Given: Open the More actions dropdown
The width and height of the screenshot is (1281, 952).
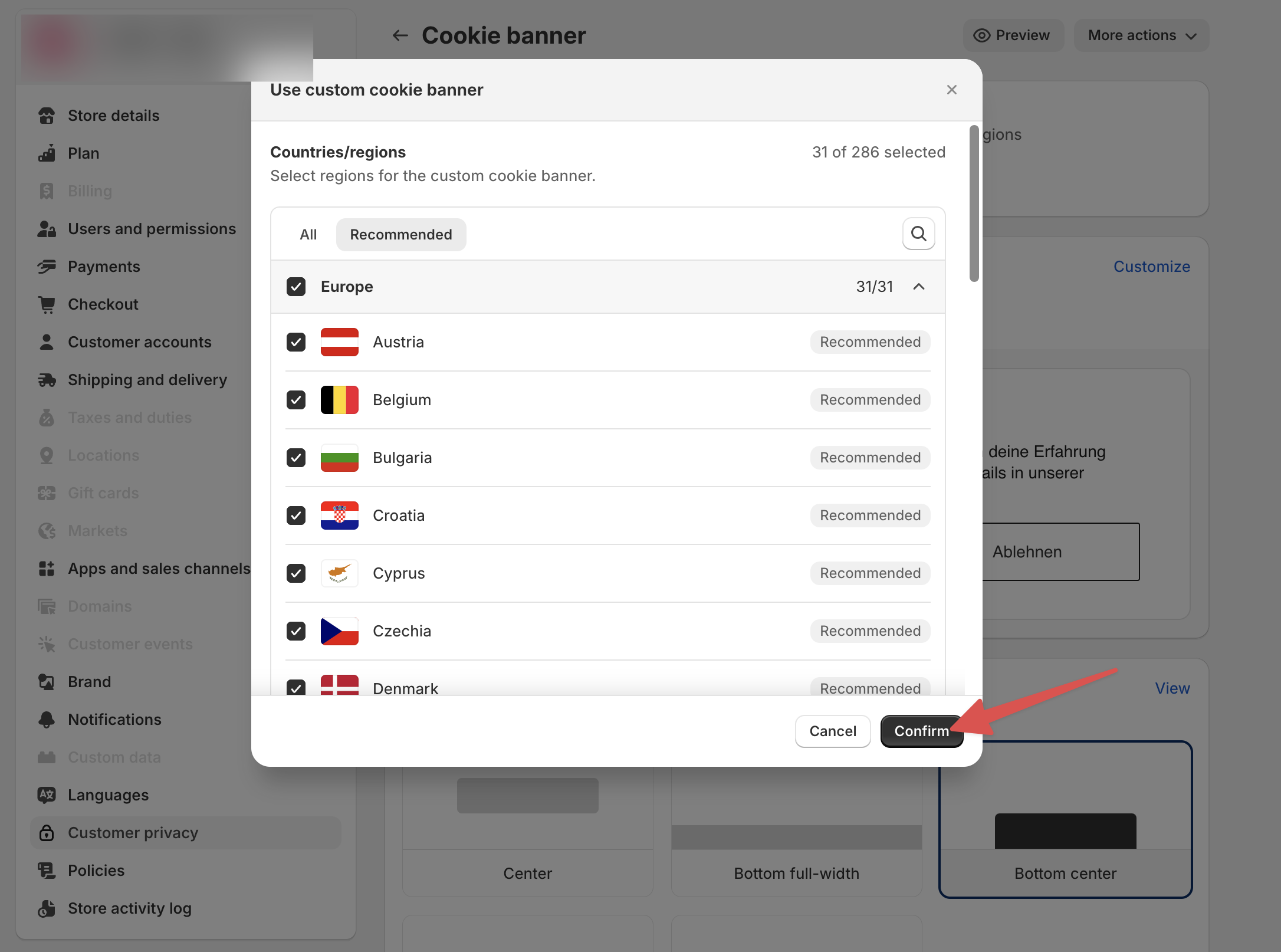Looking at the screenshot, I should (1141, 35).
